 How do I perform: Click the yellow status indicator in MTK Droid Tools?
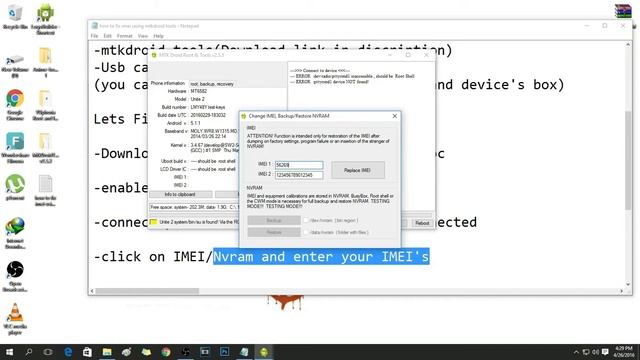(153, 222)
